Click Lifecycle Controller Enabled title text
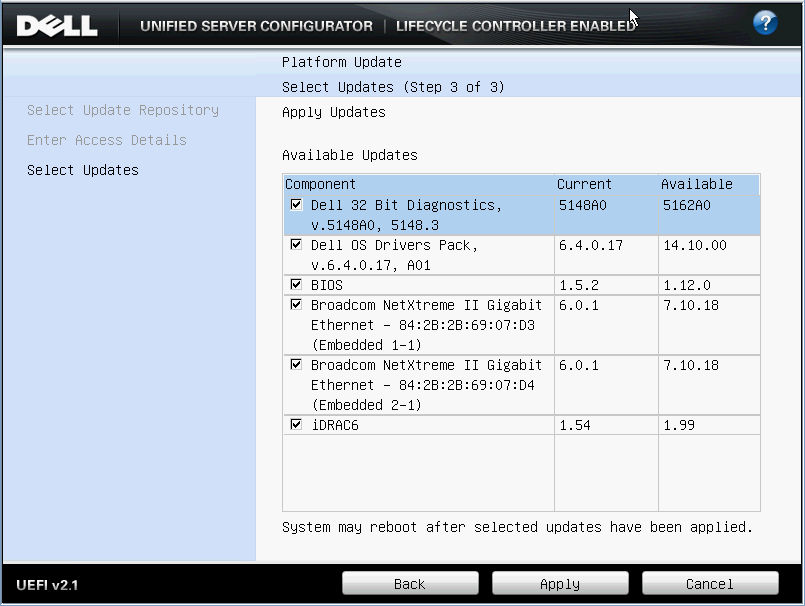The image size is (805, 606). (515, 26)
